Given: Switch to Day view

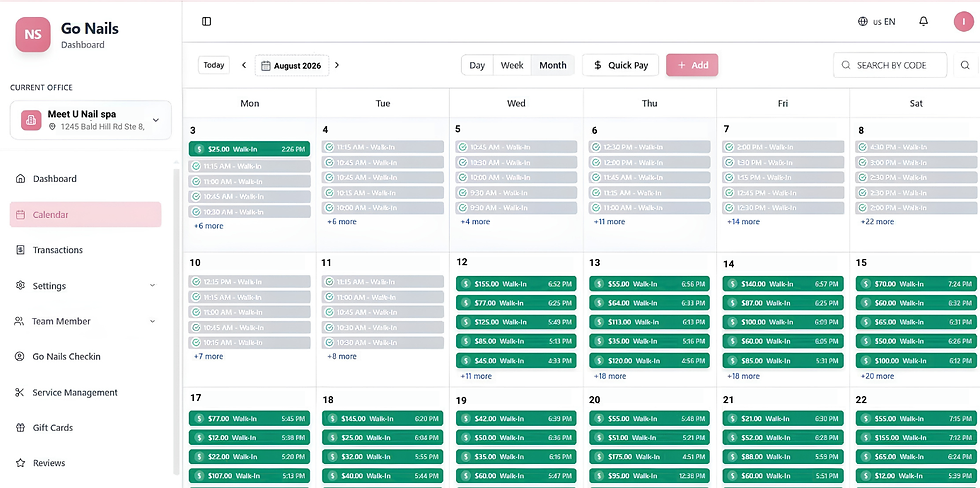Looking at the screenshot, I should [x=477, y=65].
